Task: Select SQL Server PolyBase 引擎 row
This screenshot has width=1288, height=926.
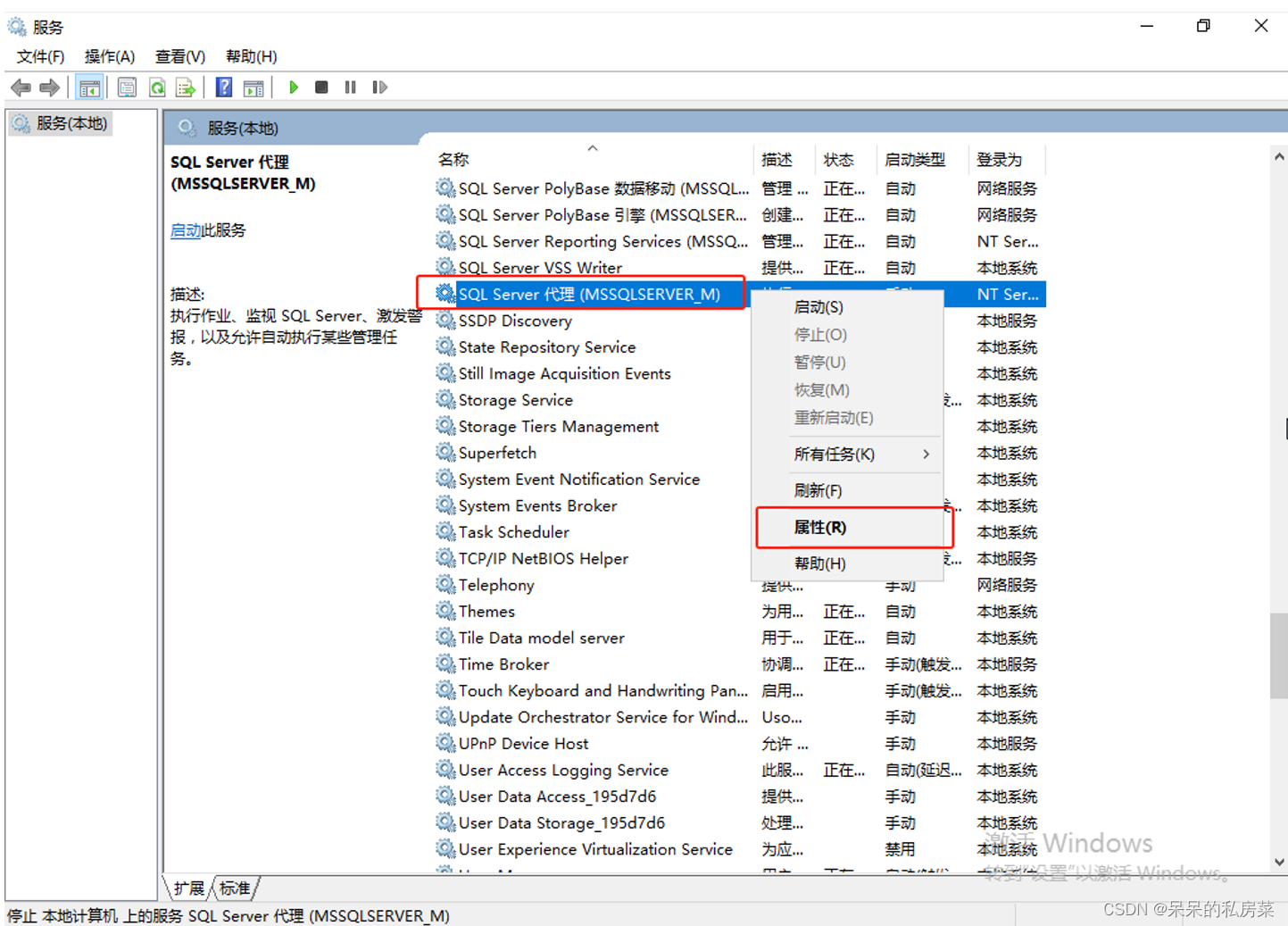Action: point(740,214)
